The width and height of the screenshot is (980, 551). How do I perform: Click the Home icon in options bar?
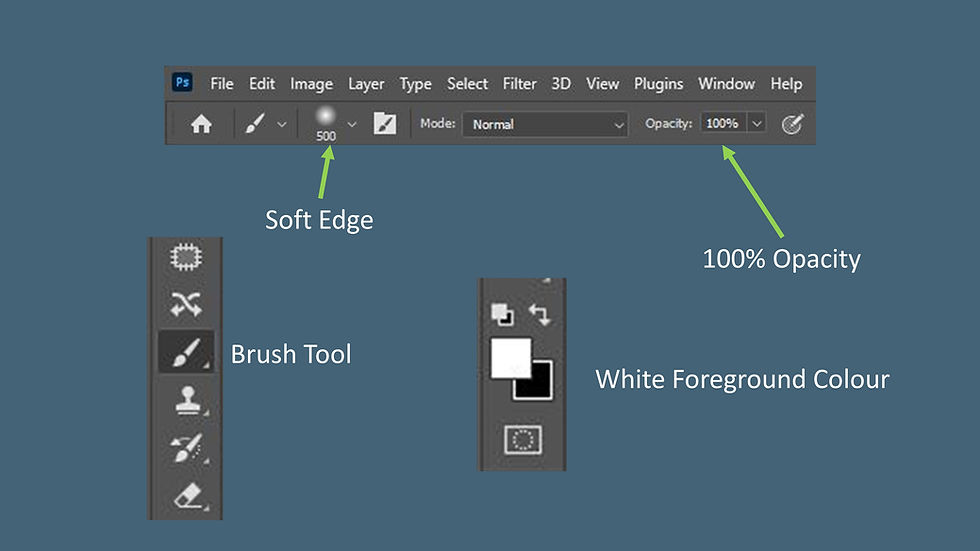[201, 124]
